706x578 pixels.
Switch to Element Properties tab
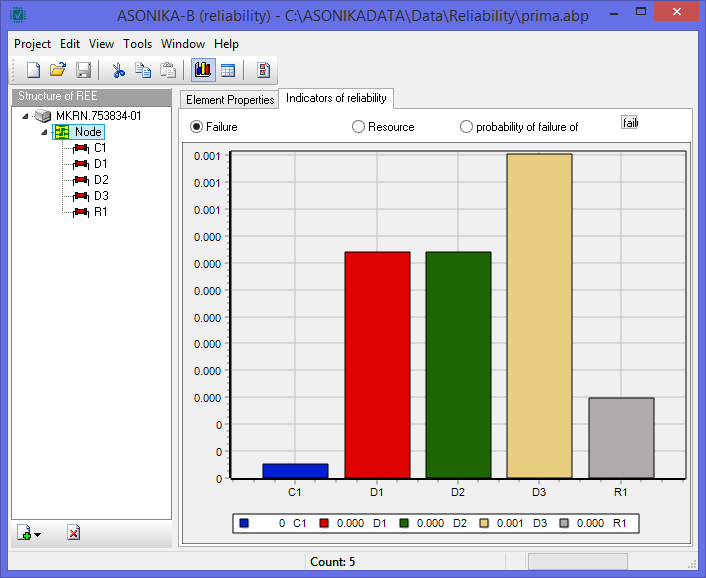229,100
